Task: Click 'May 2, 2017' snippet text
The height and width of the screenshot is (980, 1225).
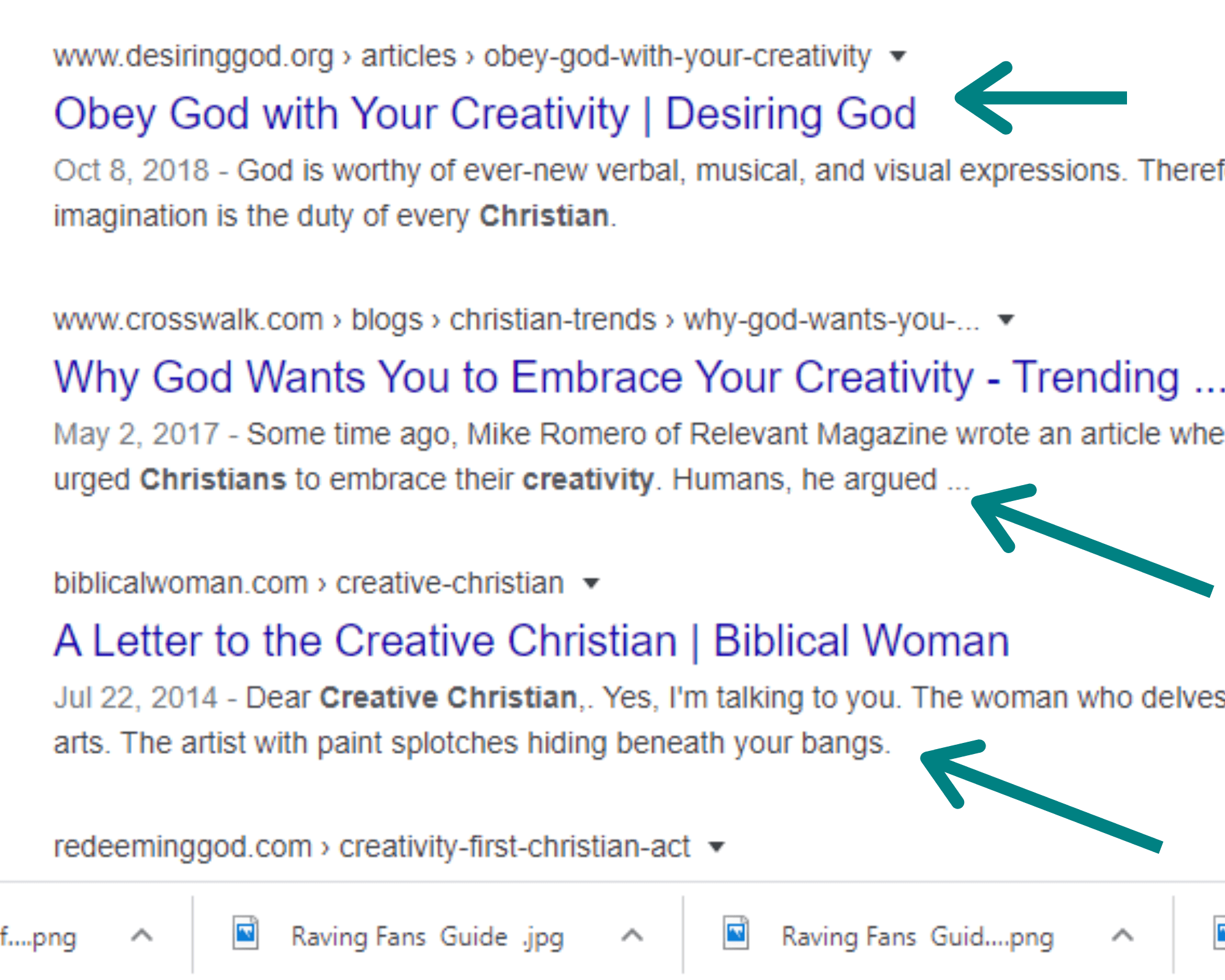Action: 136,435
